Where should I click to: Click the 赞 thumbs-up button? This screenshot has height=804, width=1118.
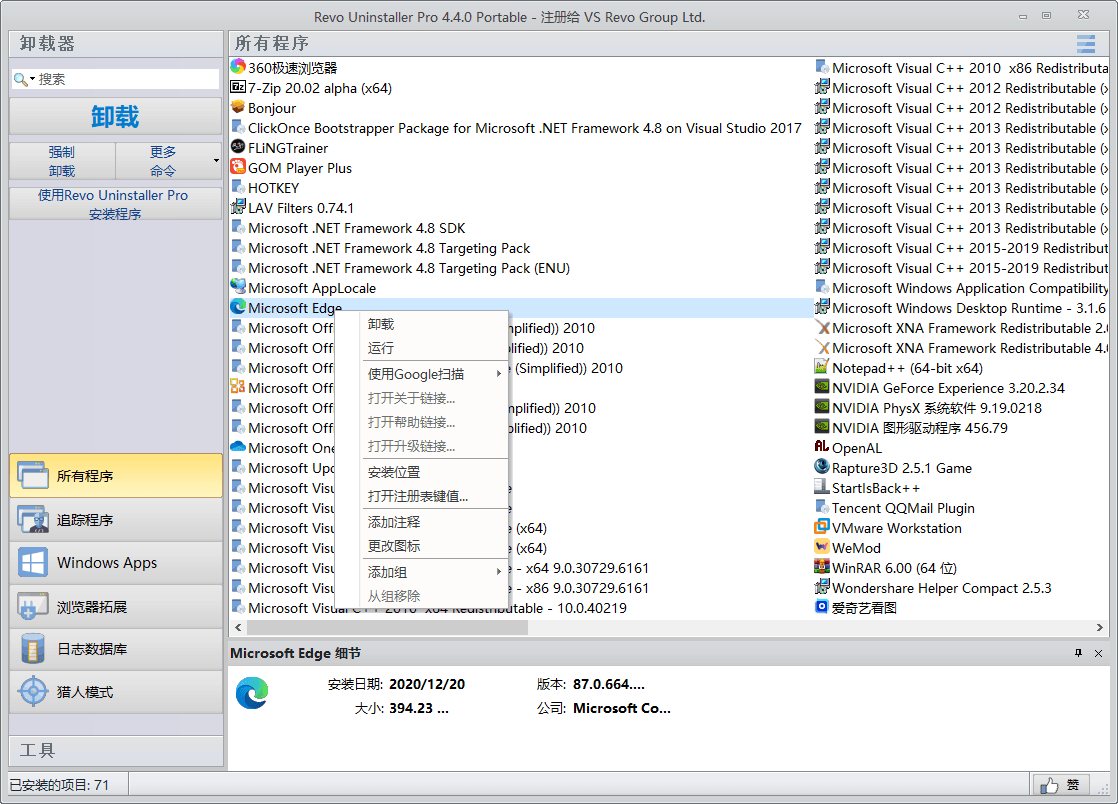pyautogui.click(x=1061, y=784)
